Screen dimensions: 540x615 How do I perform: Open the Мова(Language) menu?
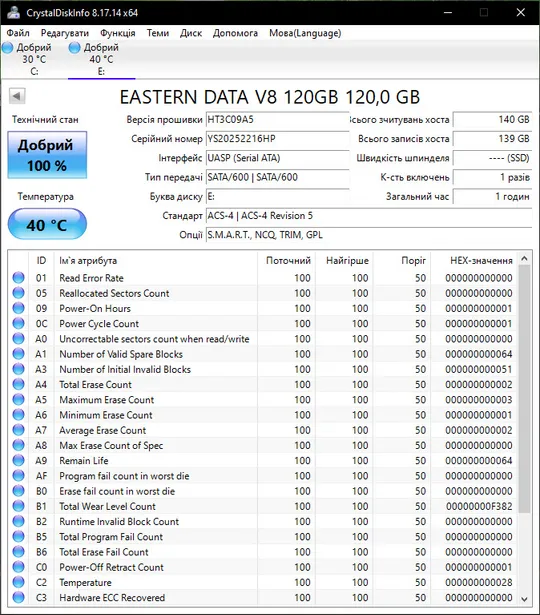[x=305, y=33]
